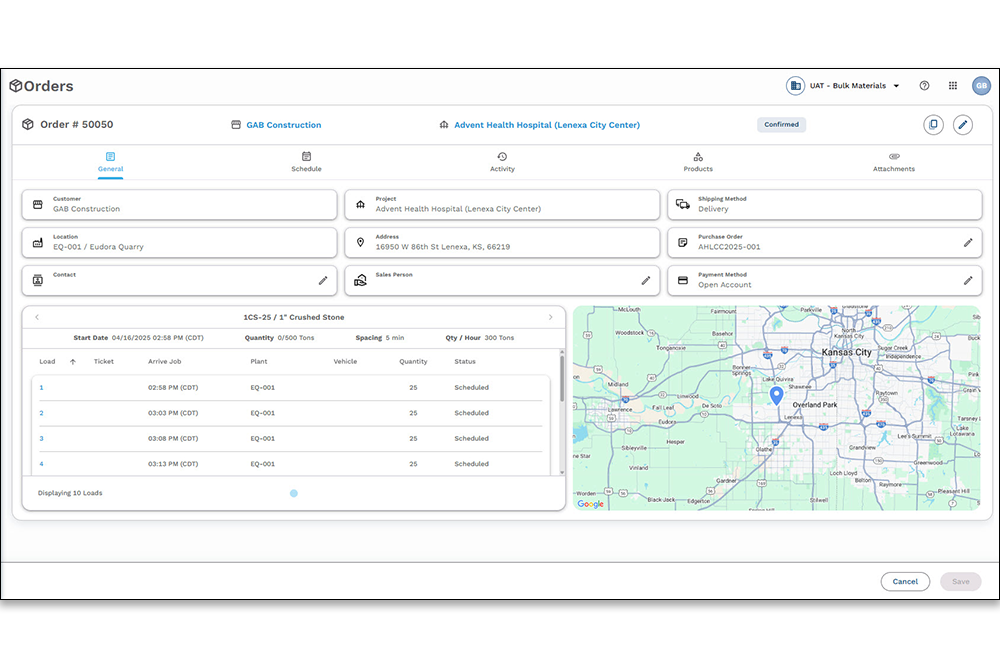The height and width of the screenshot is (667, 1000).
Task: Edit the Contact field
Action: (323, 281)
